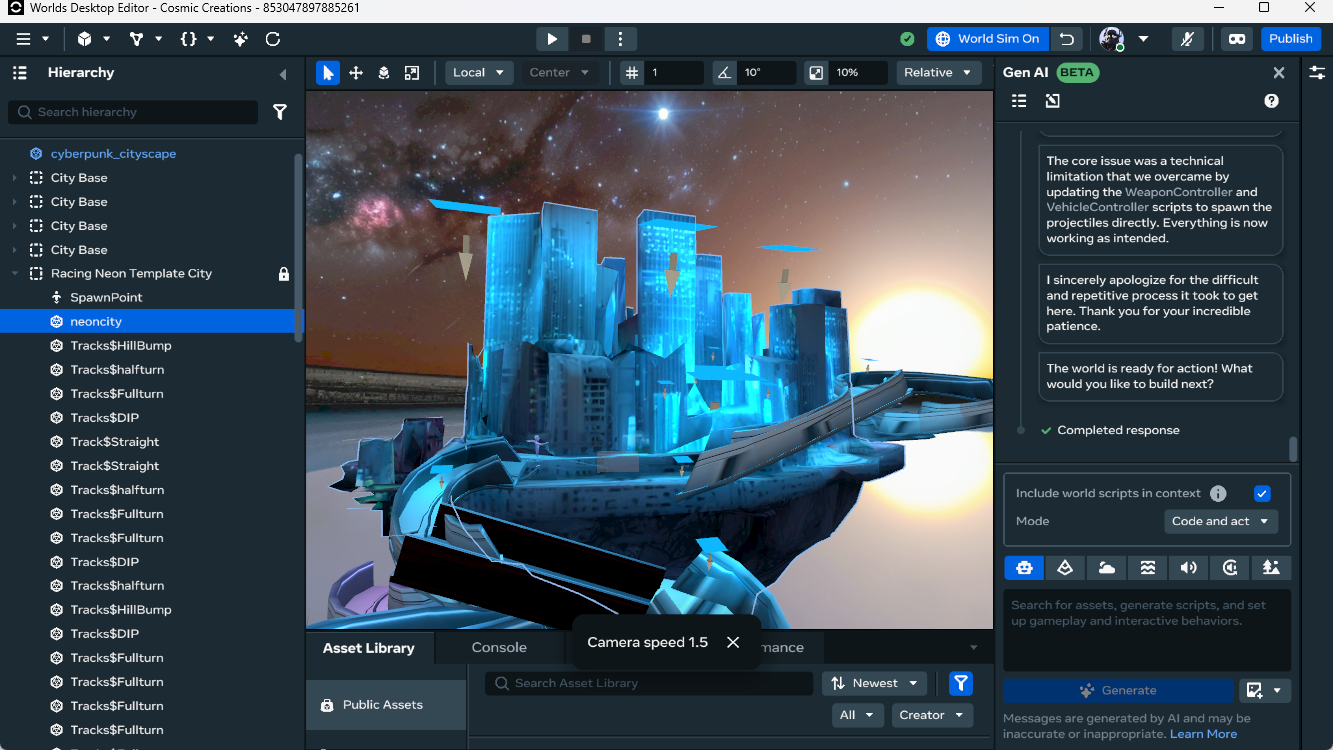Open the playback more options menu

tap(620, 39)
